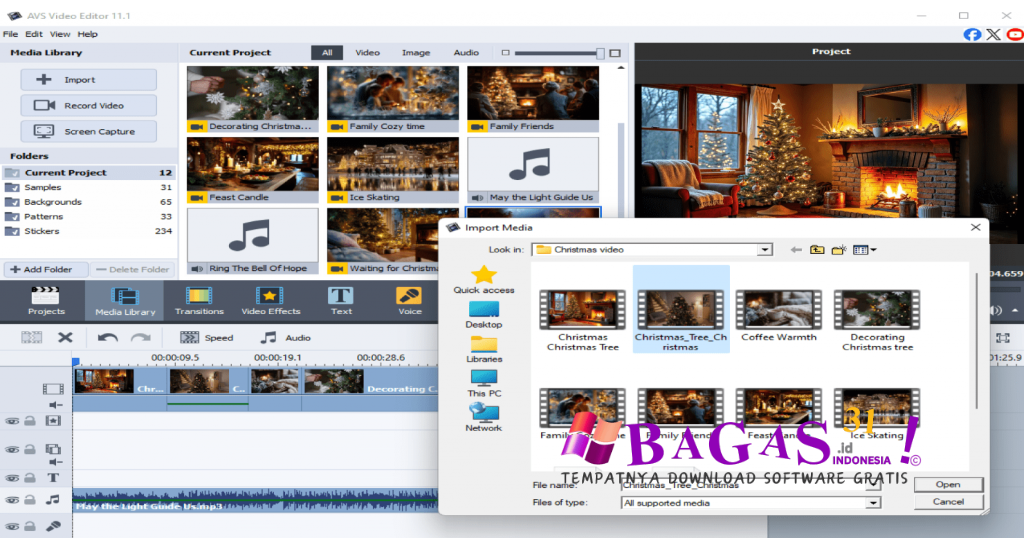Expand the volume arrow beside speaker
1024x538 pixels.
click(x=1014, y=311)
